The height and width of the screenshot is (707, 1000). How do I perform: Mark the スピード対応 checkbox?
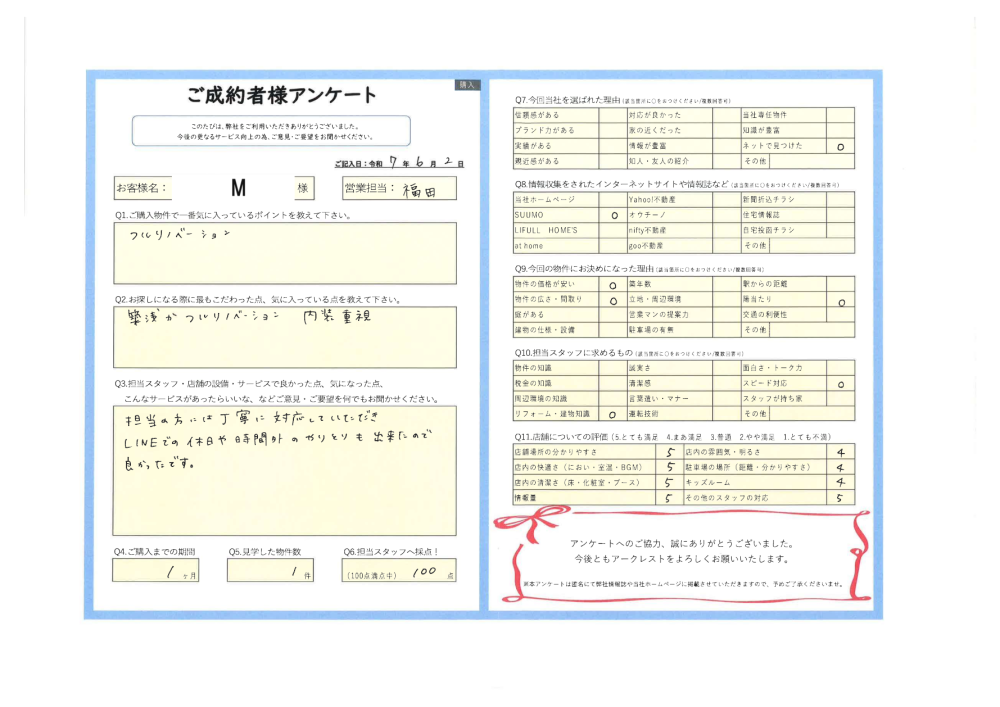tap(840, 383)
